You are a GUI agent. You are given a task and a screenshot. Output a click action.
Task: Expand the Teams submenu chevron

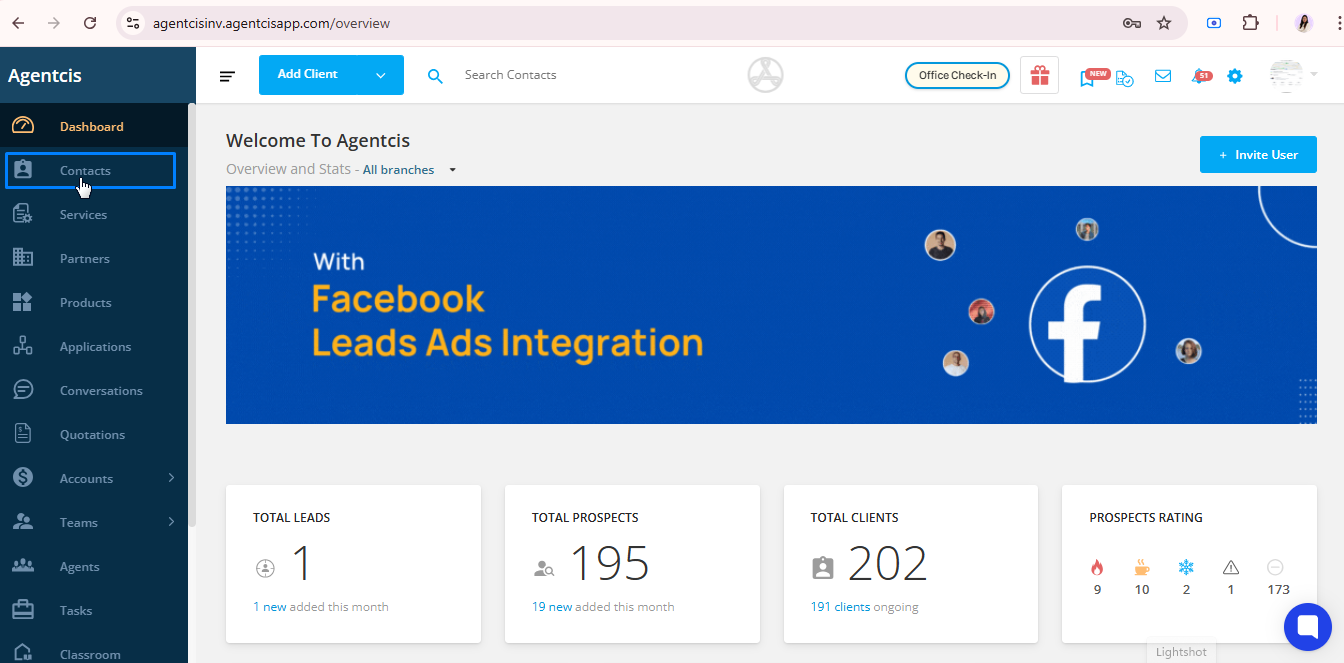pos(171,522)
